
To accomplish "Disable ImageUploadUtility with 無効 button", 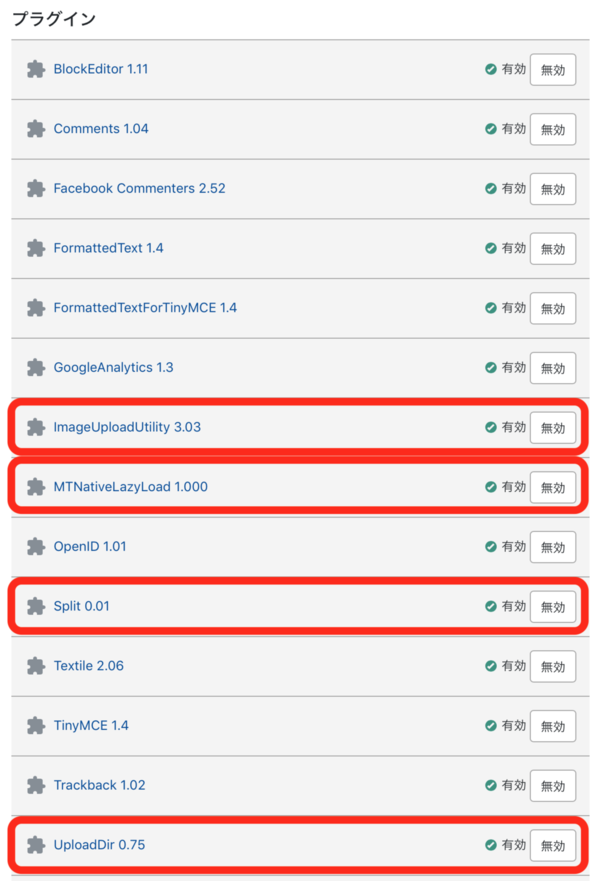I will click(x=553, y=428).
